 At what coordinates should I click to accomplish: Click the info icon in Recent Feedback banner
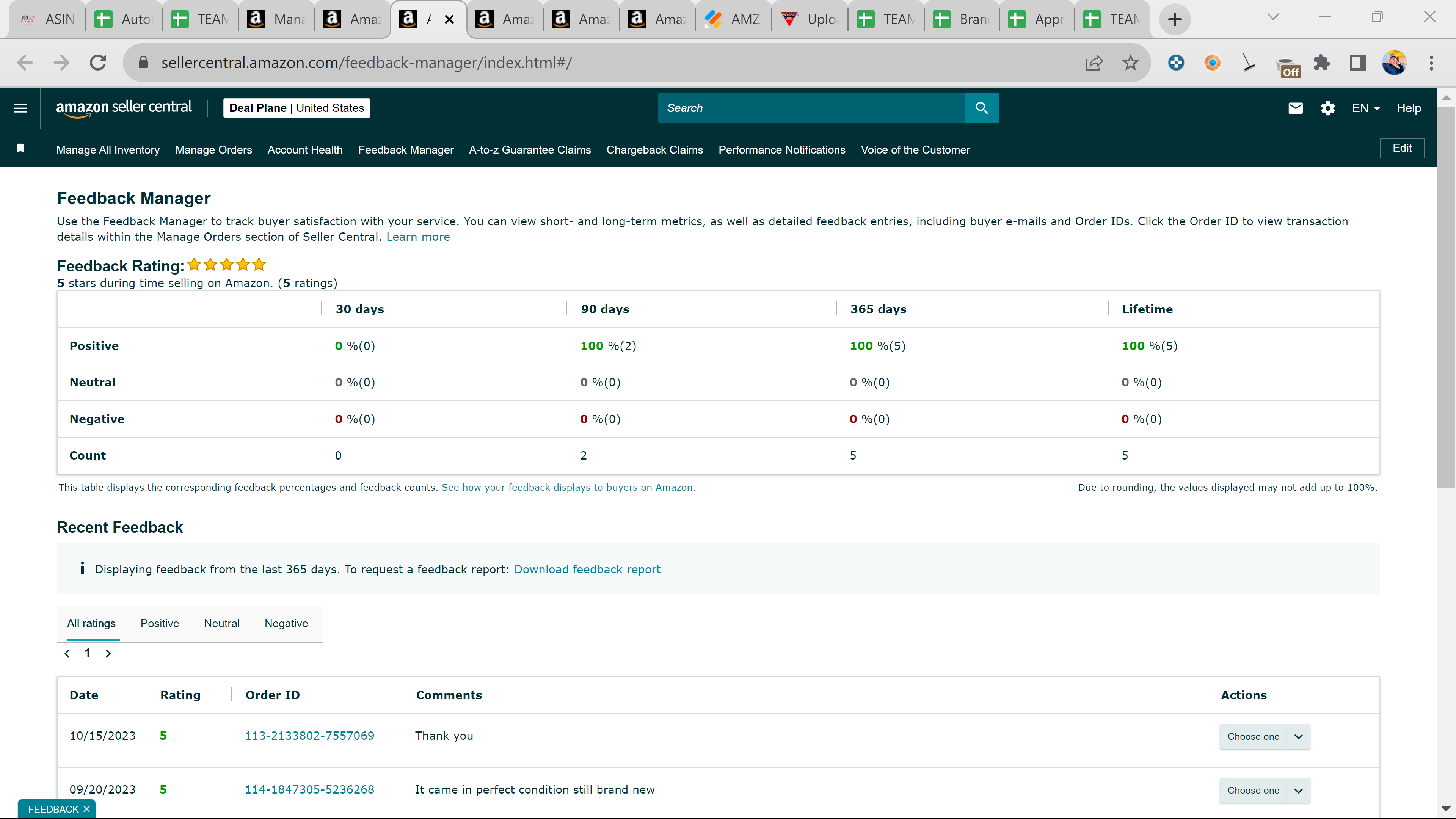(x=83, y=568)
